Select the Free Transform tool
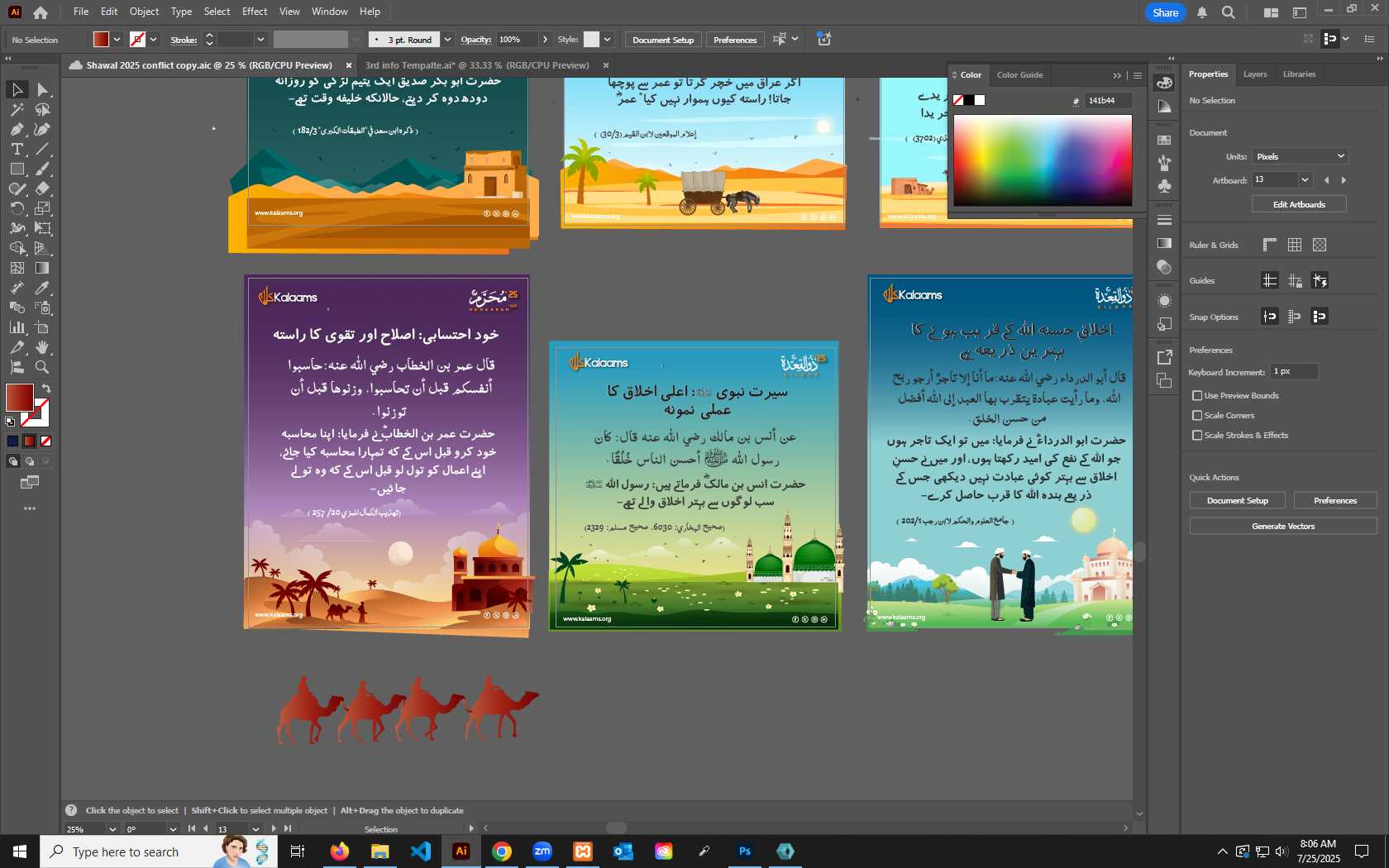The width and height of the screenshot is (1389, 868). [42, 228]
